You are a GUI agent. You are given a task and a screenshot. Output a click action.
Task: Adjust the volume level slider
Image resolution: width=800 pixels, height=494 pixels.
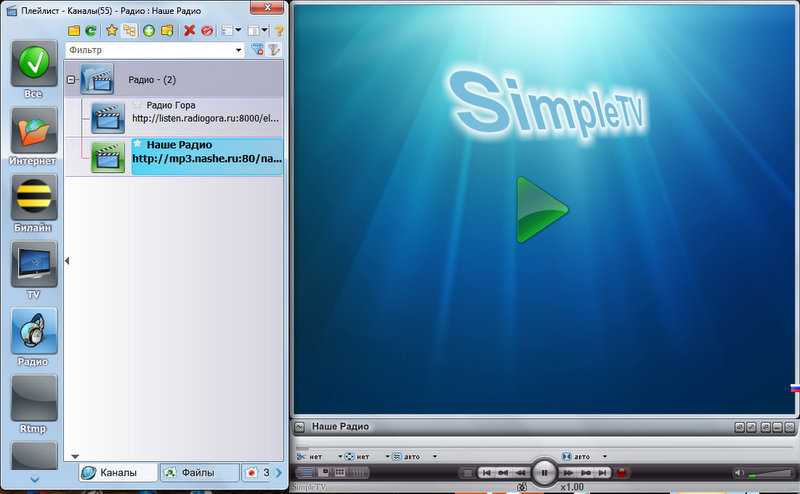[x=771, y=473]
